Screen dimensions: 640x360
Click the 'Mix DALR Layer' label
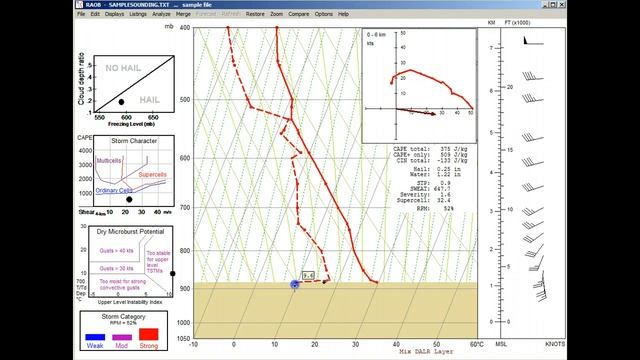(x=426, y=351)
